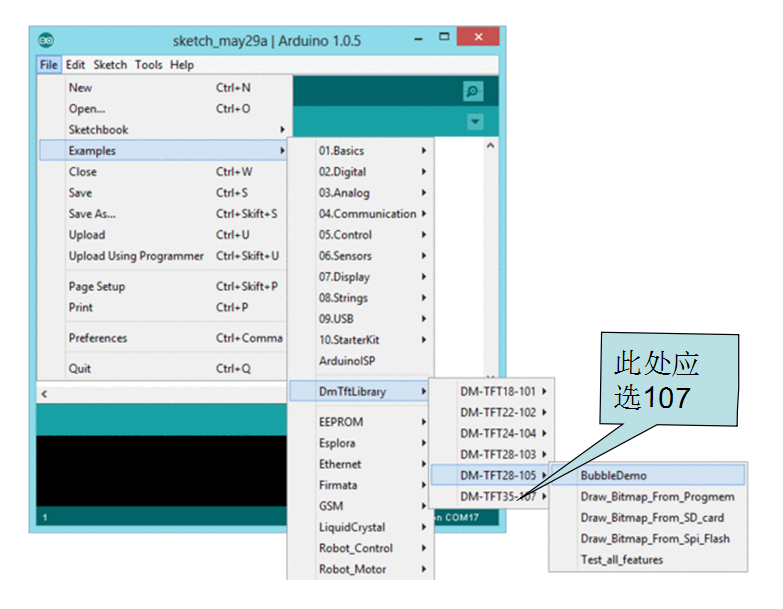Select Draw_Bitmap_From_Progmem example

[648, 497]
